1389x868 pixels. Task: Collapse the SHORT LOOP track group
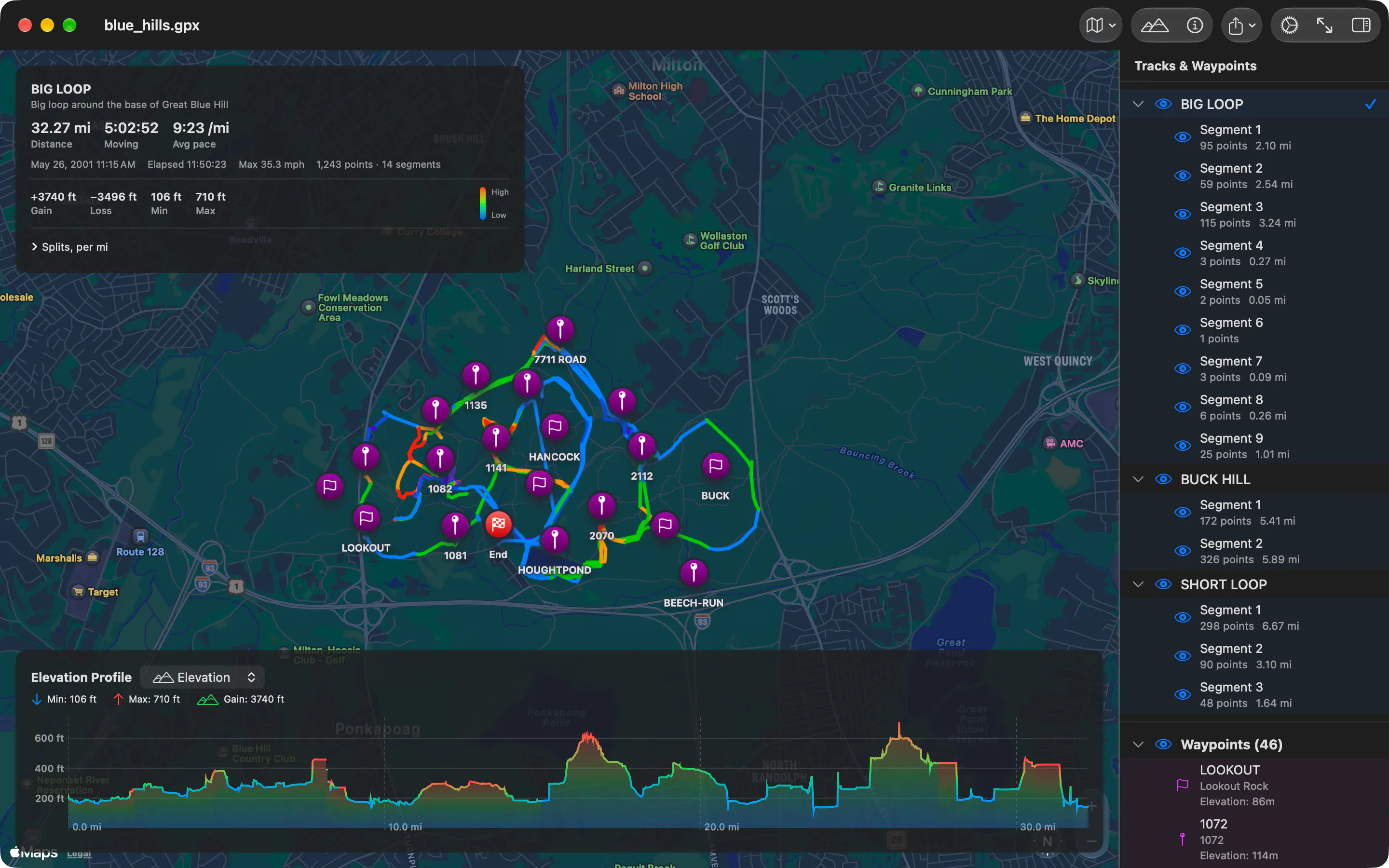tap(1138, 584)
